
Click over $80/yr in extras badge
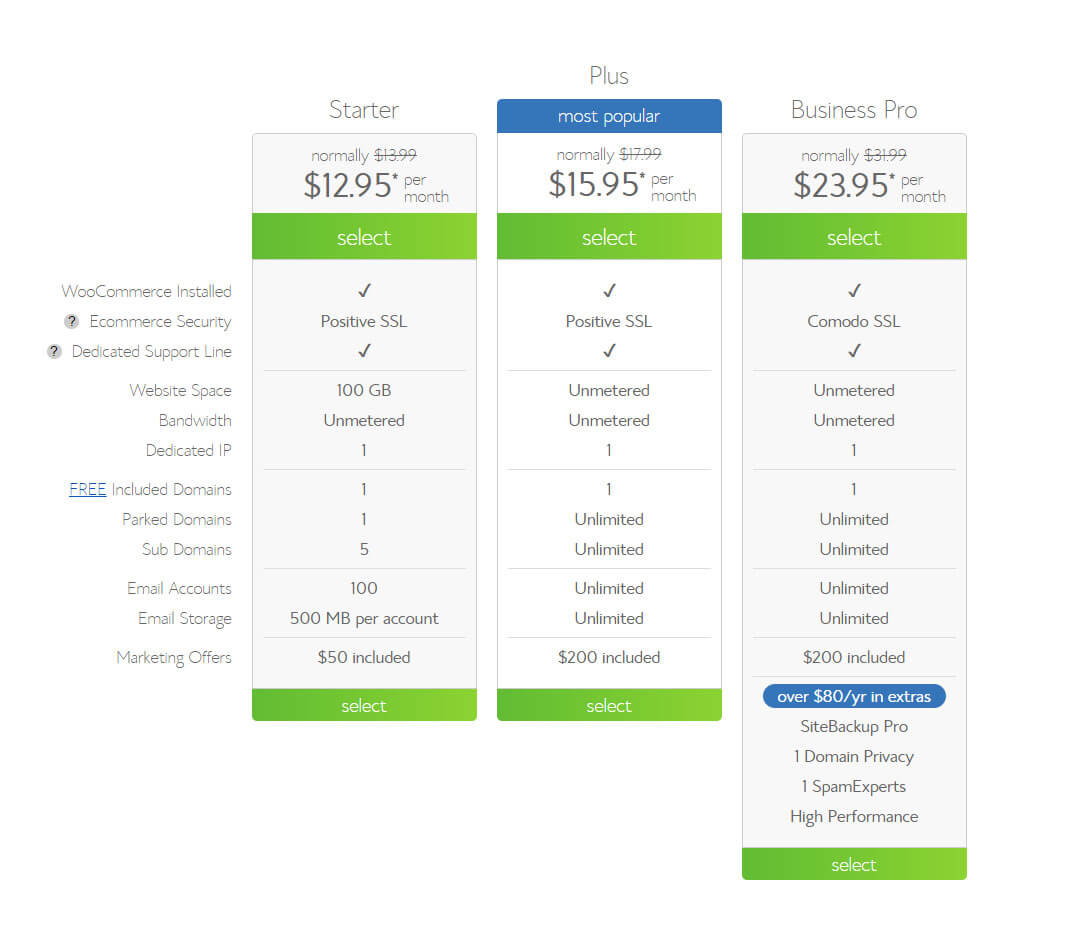(x=854, y=696)
